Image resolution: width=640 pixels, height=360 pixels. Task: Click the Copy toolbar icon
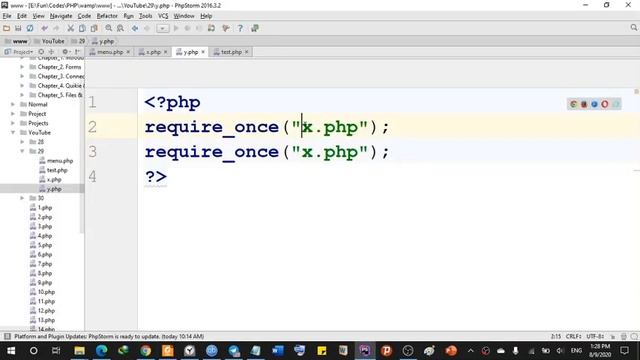click(82, 28)
